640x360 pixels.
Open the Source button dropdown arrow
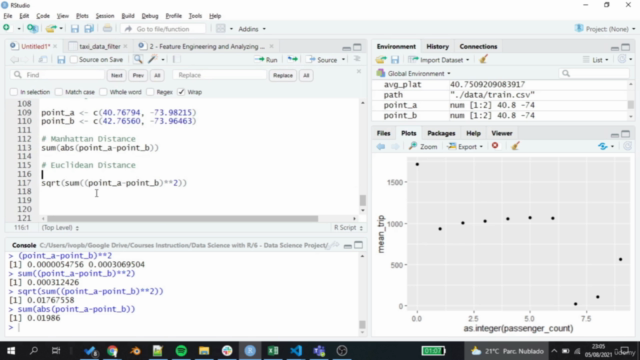point(343,60)
